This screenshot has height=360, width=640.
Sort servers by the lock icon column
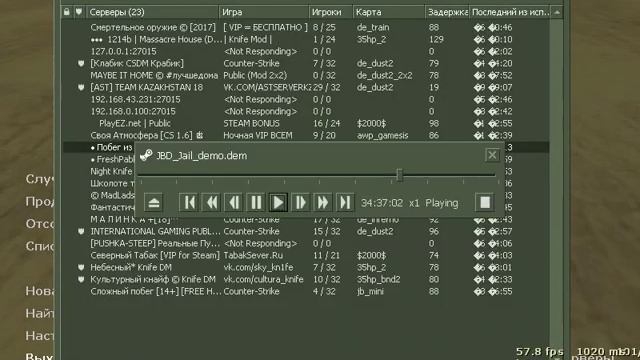[x=67, y=12]
